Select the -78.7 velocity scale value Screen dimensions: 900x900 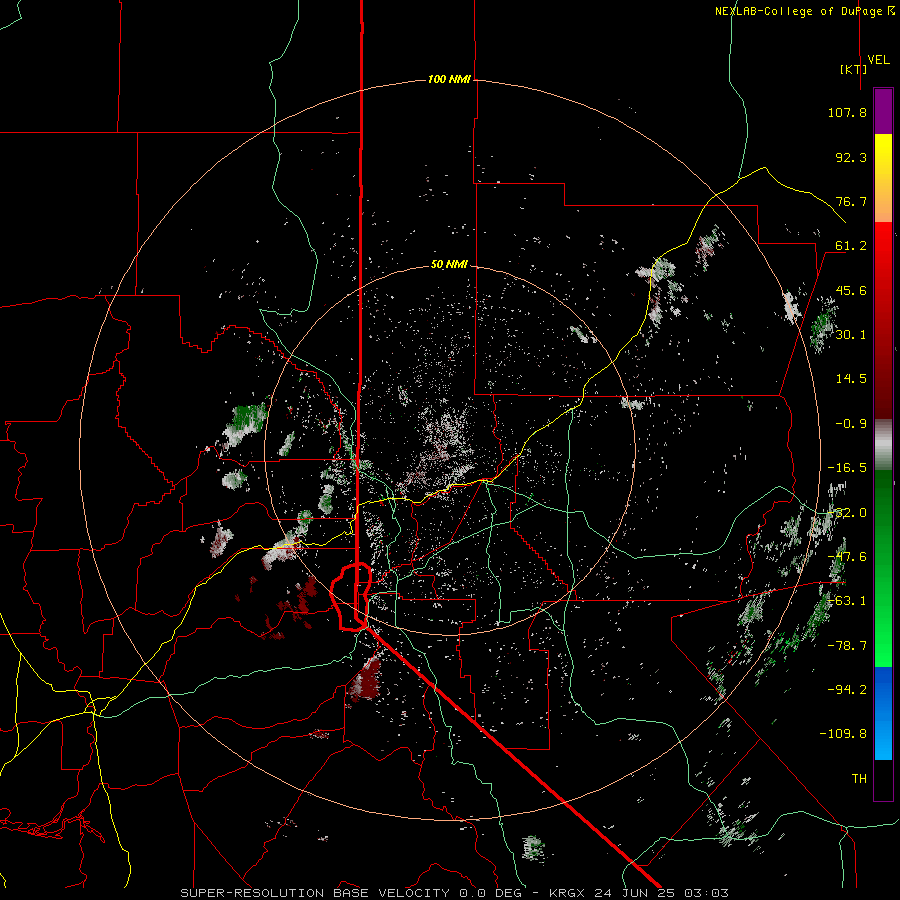(x=847, y=646)
